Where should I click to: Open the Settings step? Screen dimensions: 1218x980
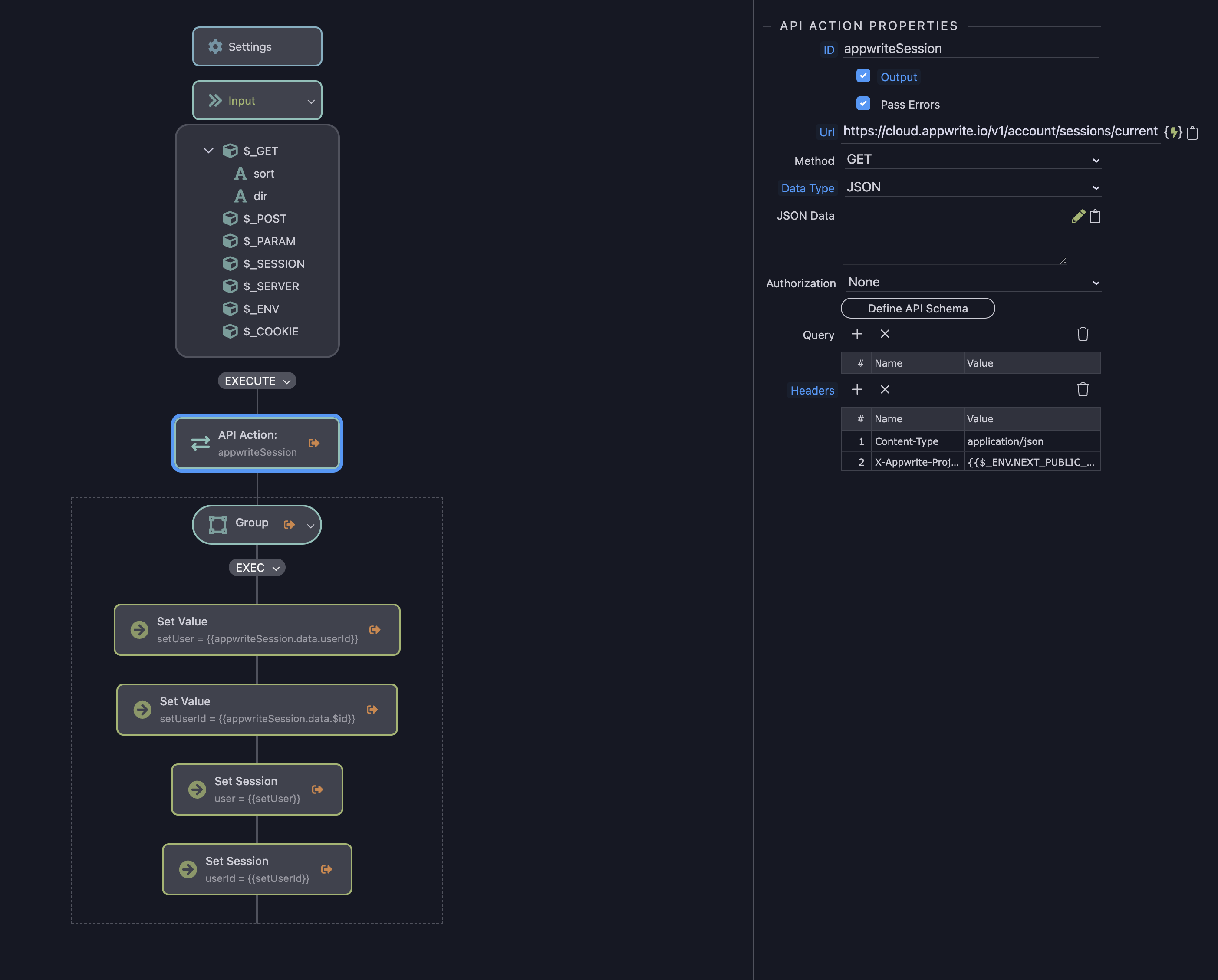(x=257, y=47)
